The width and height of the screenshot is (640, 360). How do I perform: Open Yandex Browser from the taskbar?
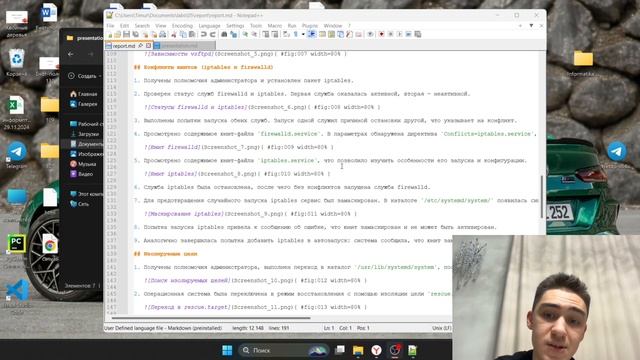[x=376, y=350]
